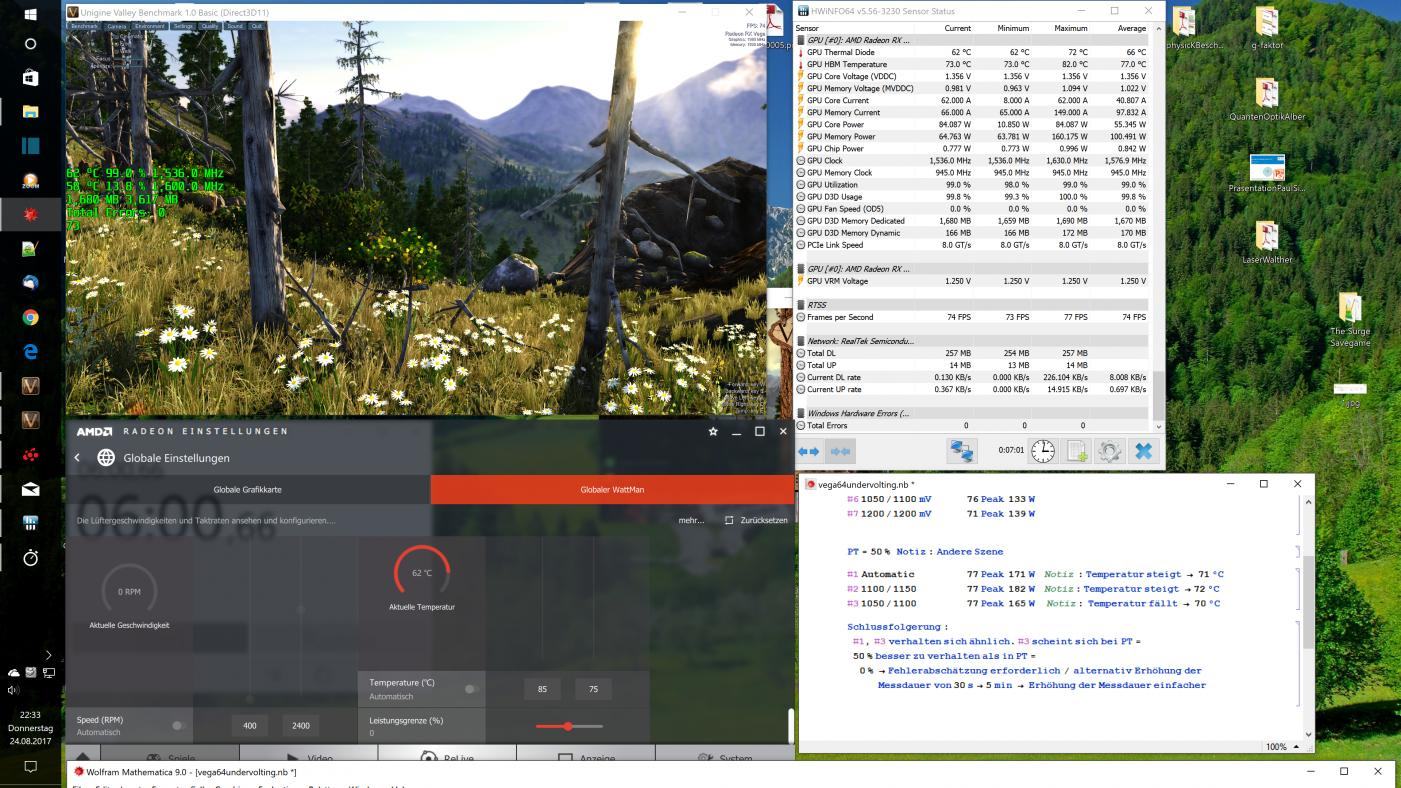
Task: Select the GPU VRM Voltage row
Action: [x=973, y=281]
